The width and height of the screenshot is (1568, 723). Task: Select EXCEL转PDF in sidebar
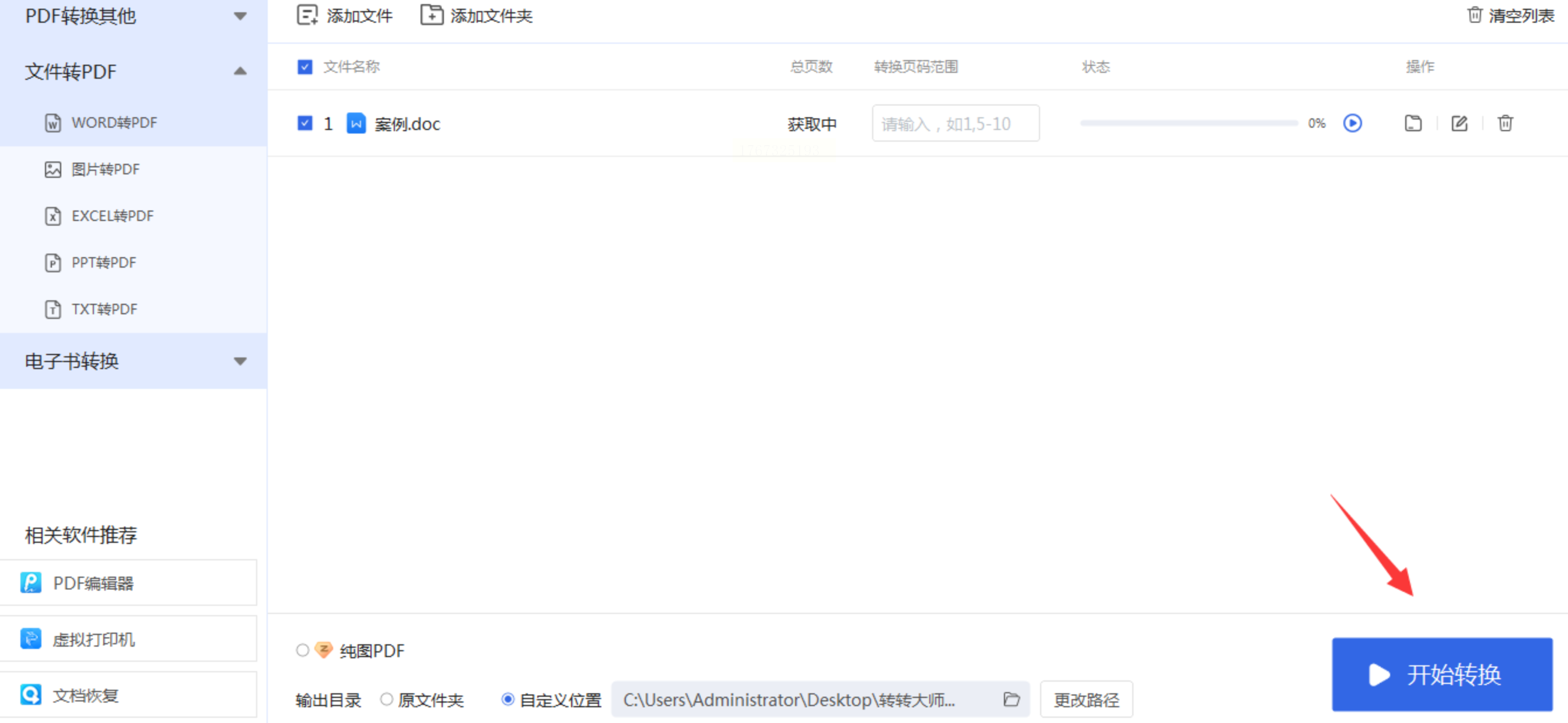tap(112, 216)
